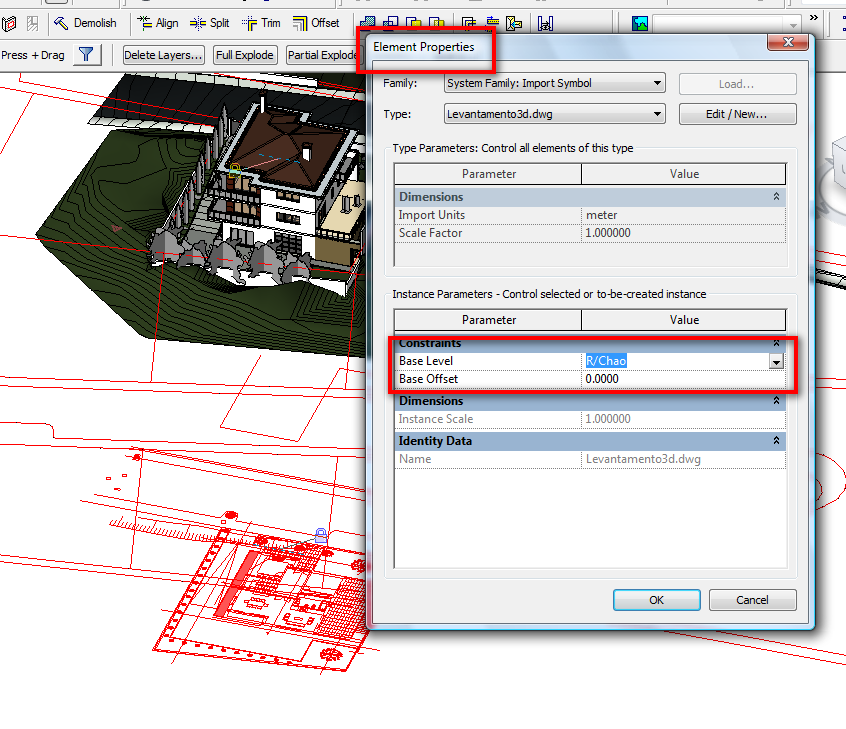Click the Edit / New... button
This screenshot has width=846, height=729.
[x=737, y=114]
